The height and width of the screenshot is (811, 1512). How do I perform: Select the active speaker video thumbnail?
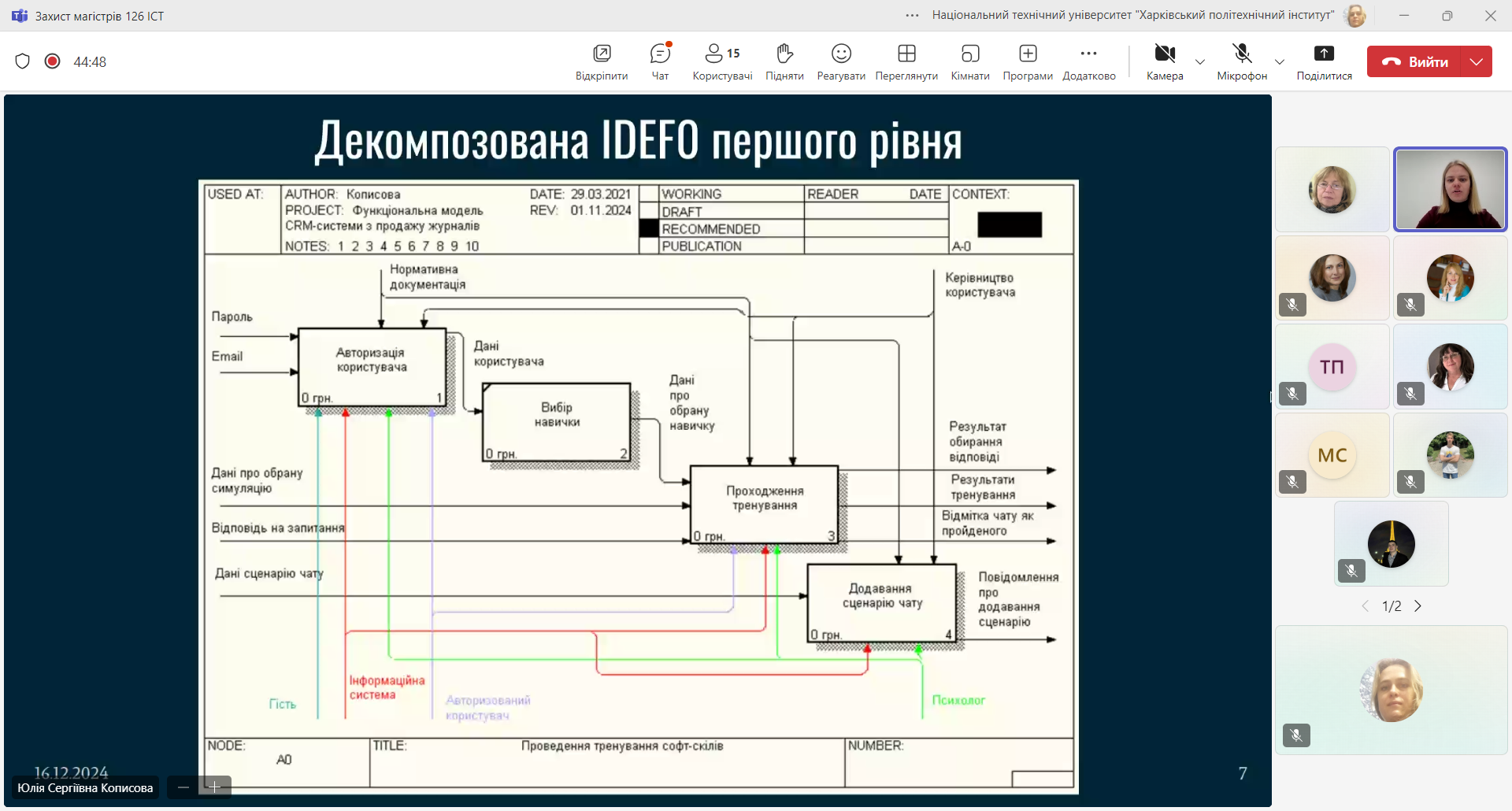tap(1450, 190)
